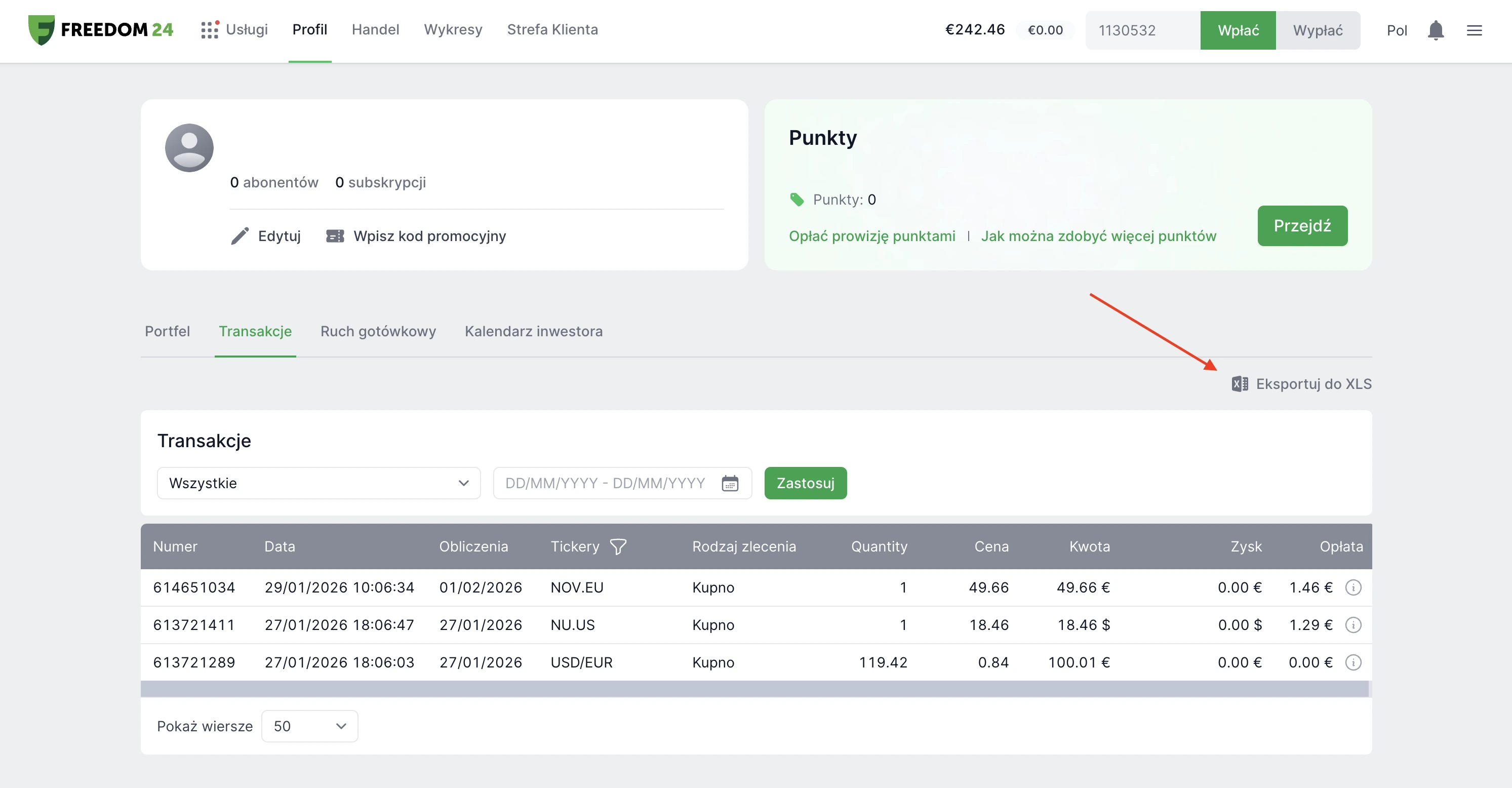Screen dimensions: 1512x788
Task: Click fee info icon for NU.US row
Action: [1353, 625]
